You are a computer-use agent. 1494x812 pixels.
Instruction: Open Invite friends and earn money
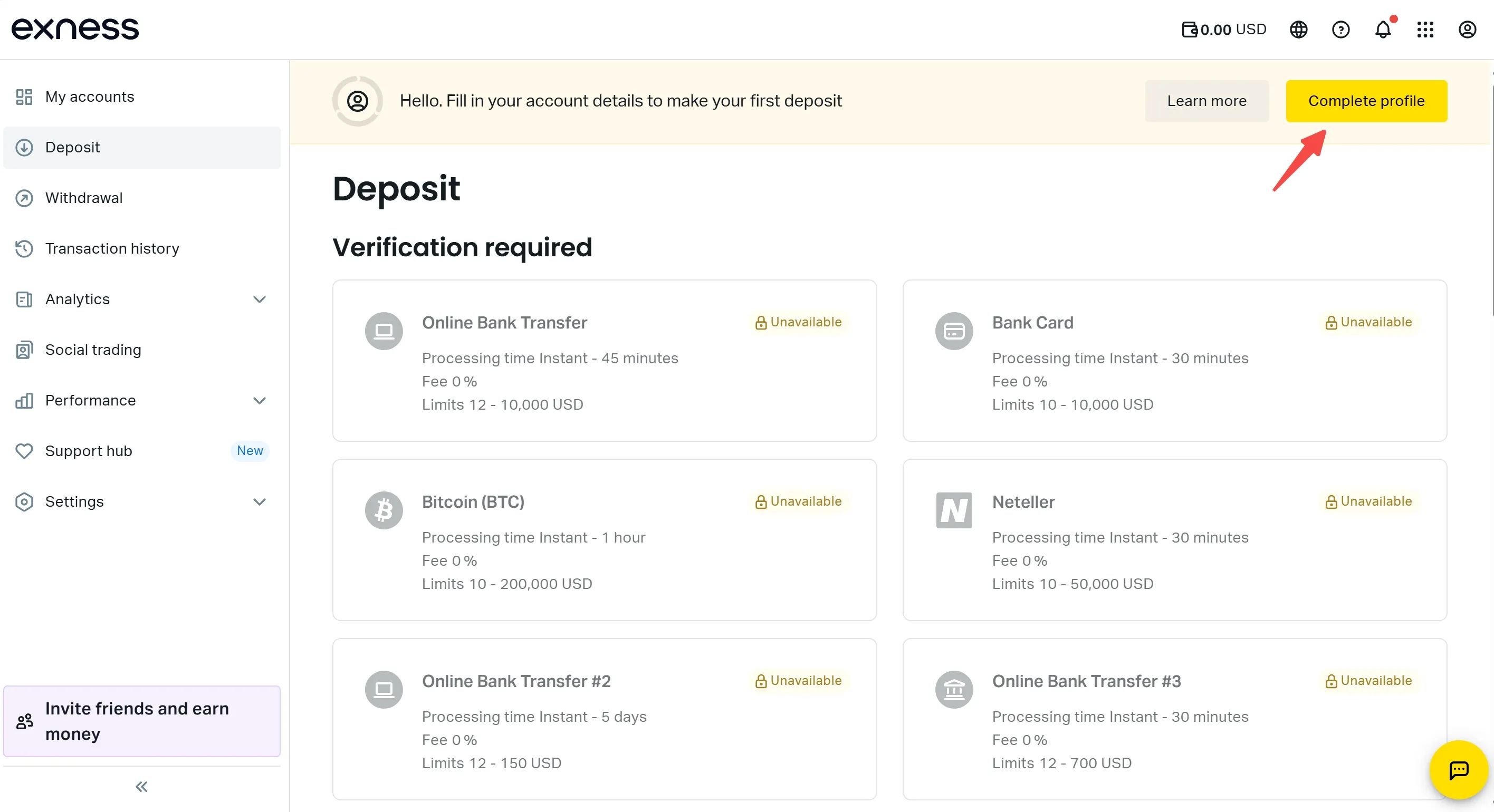[141, 721]
